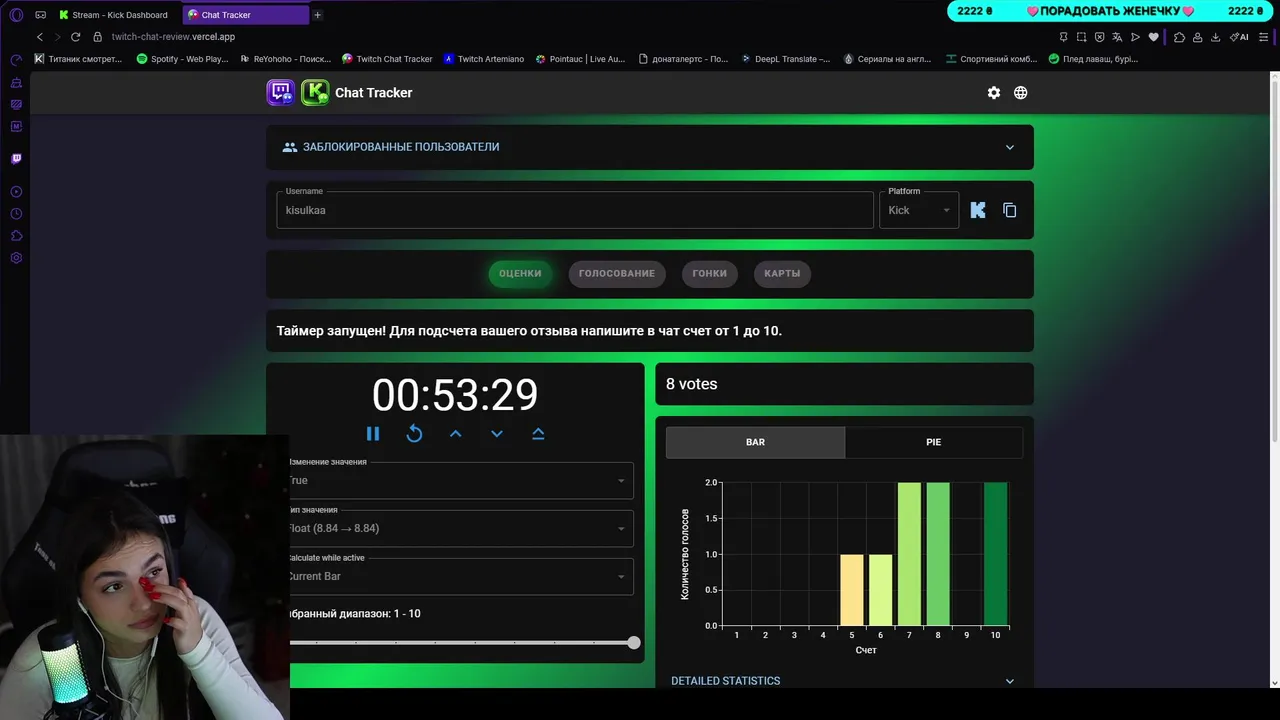Open the Spotify - Web Play... bookmark
The image size is (1280, 720).
182,59
